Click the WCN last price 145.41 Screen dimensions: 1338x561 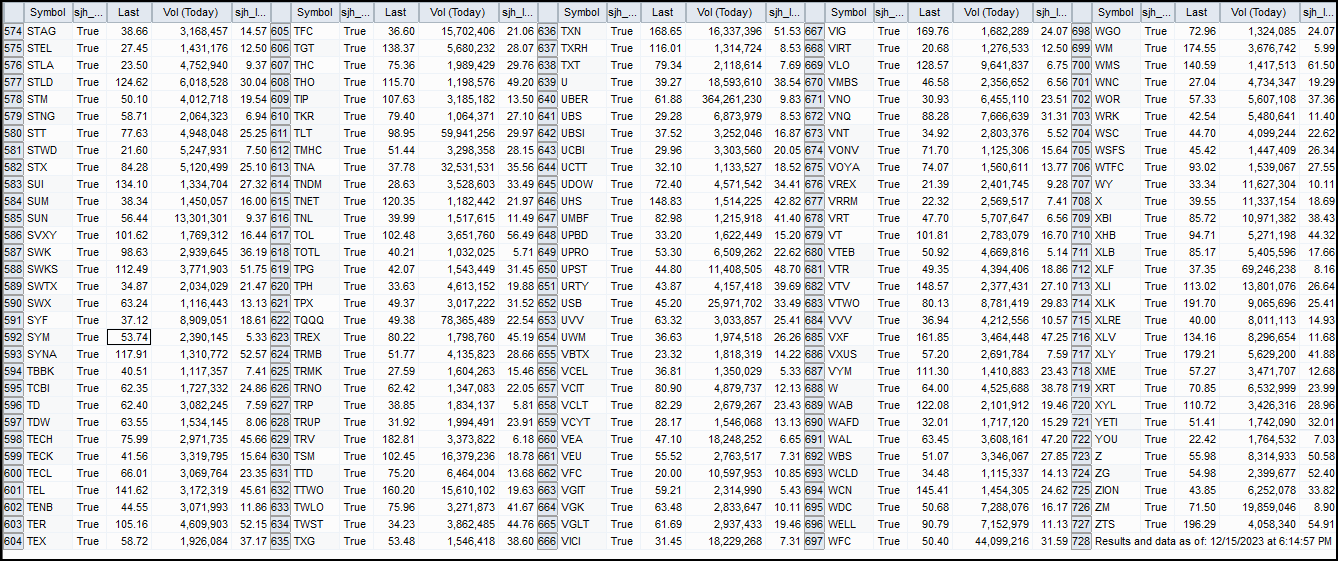pos(930,490)
